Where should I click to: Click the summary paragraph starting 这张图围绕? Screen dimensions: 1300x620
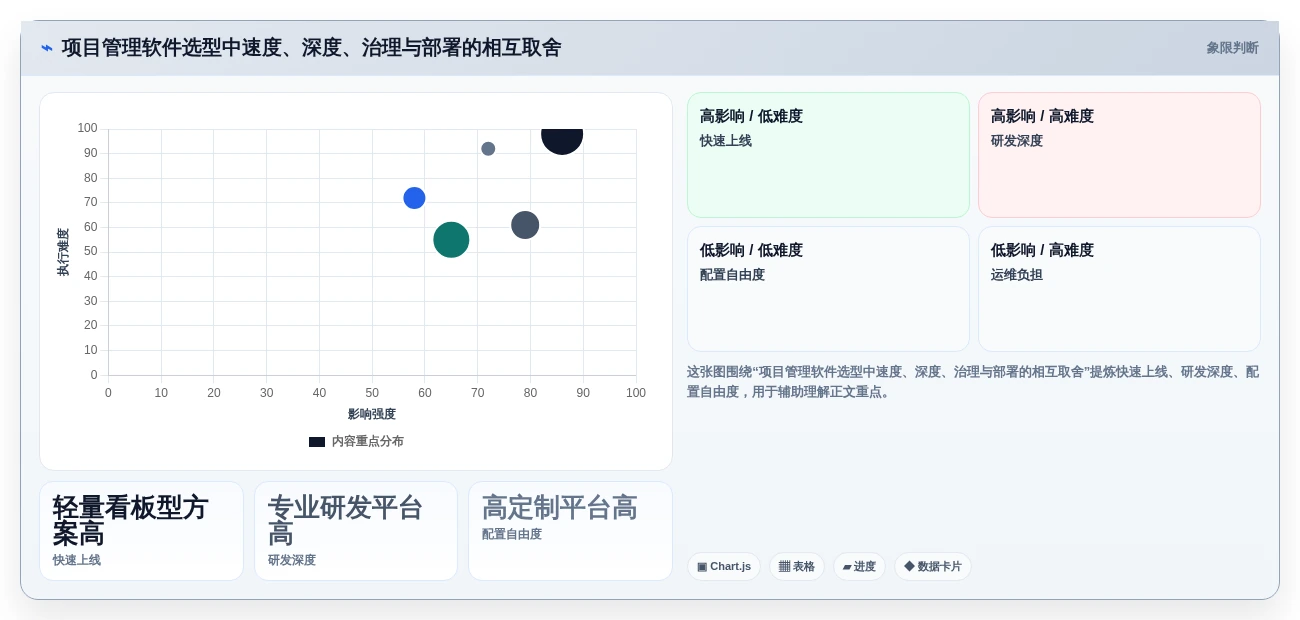[x=973, y=382]
